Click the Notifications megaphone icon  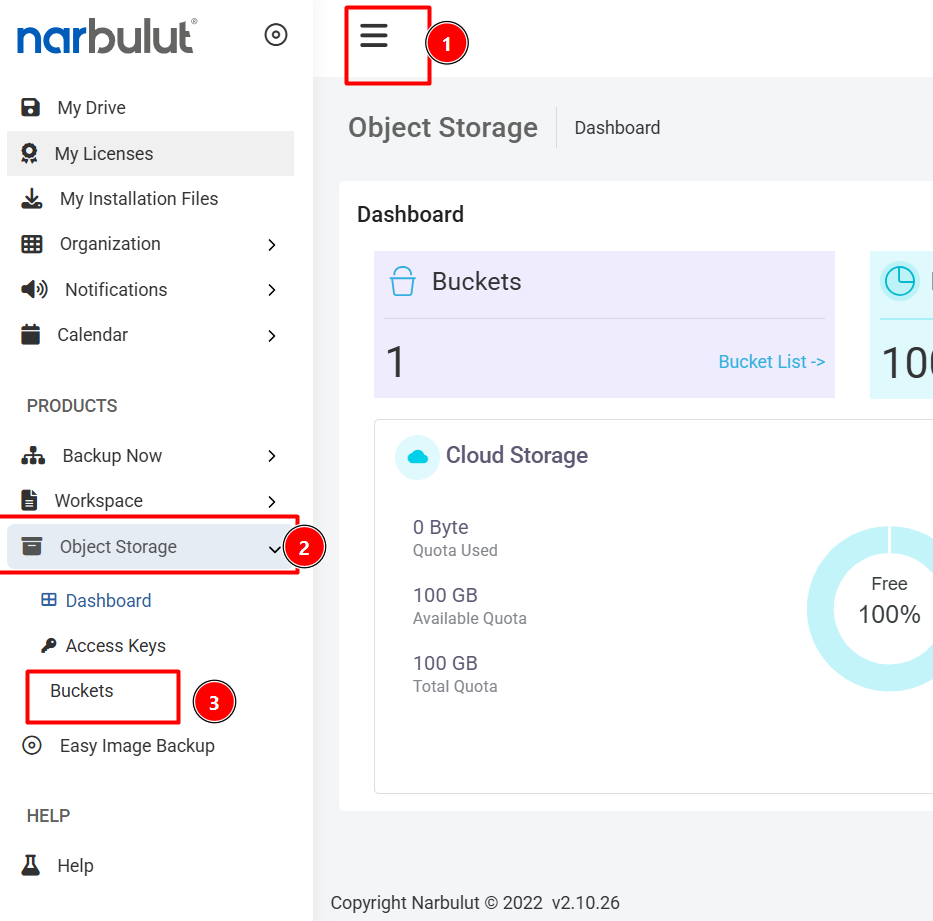35,290
